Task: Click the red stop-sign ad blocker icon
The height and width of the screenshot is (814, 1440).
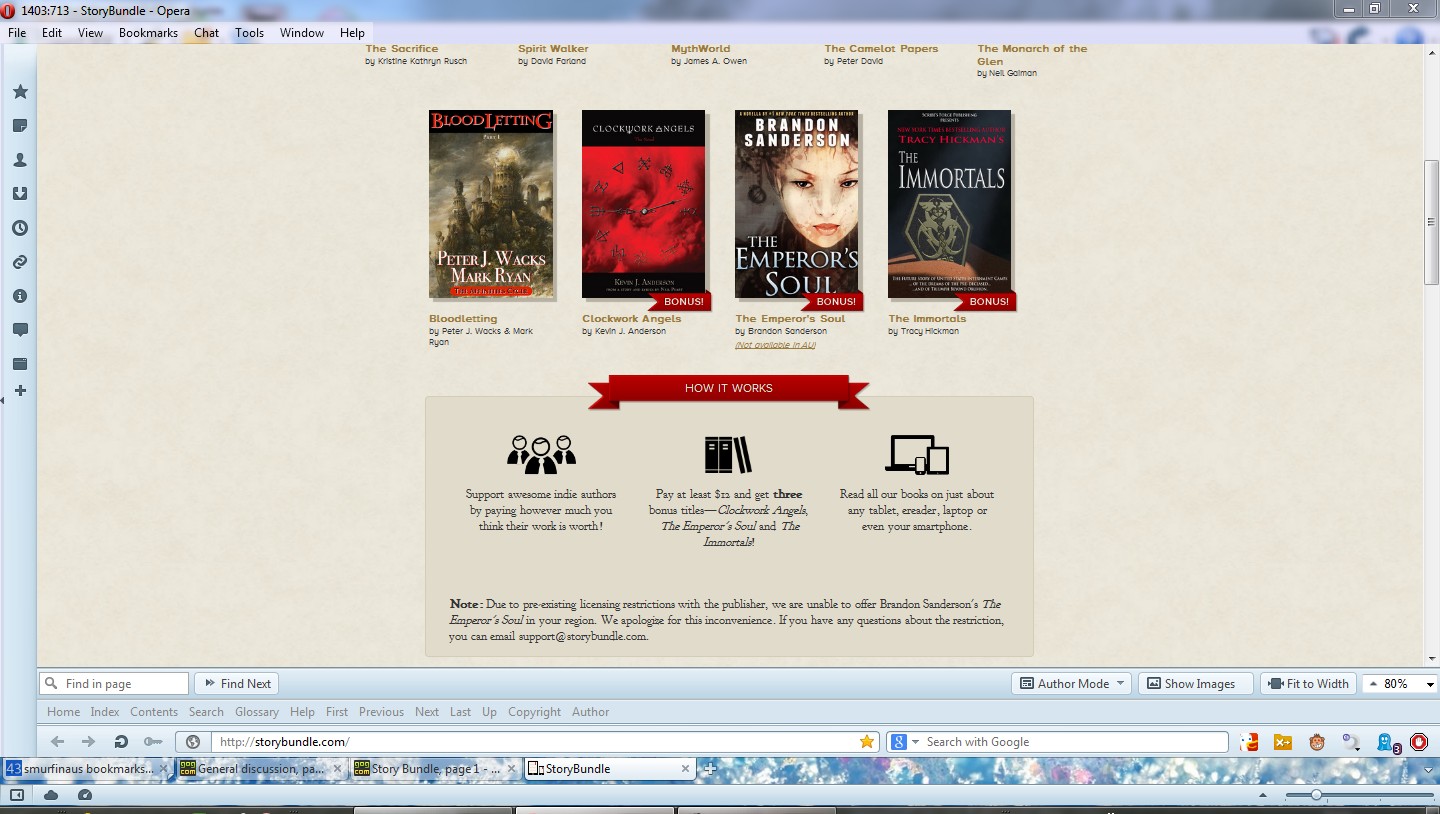Action: 1418,742
